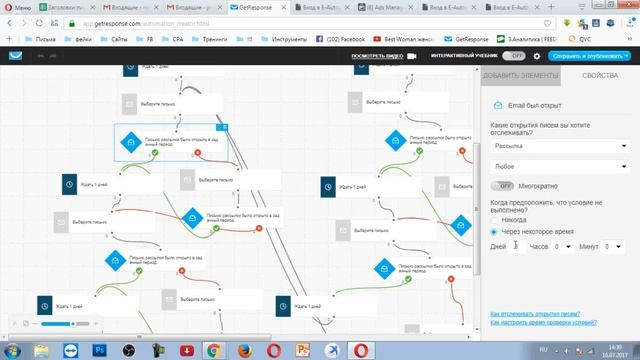
Task: Click the Дней input field
Action: click(516, 247)
